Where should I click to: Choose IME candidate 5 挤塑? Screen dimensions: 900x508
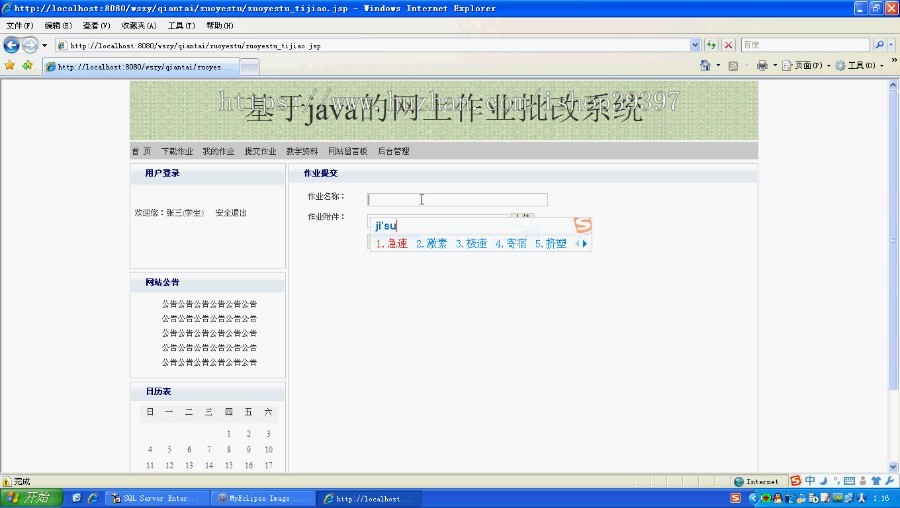coord(551,243)
